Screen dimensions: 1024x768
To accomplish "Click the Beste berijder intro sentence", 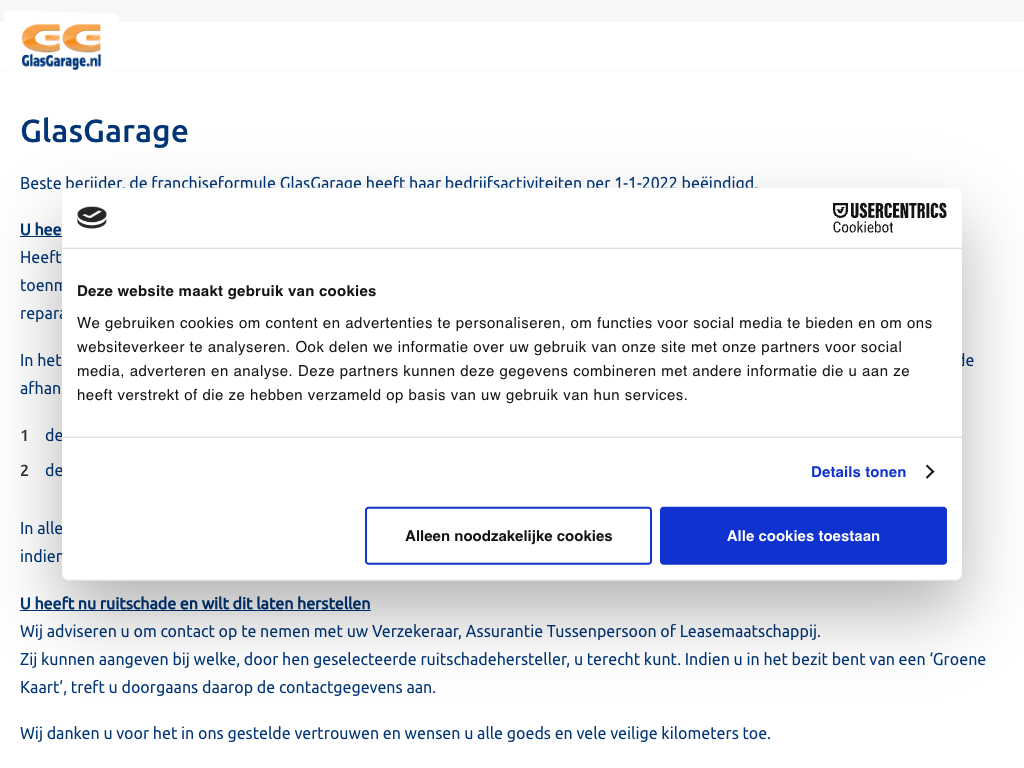I will [x=388, y=183].
